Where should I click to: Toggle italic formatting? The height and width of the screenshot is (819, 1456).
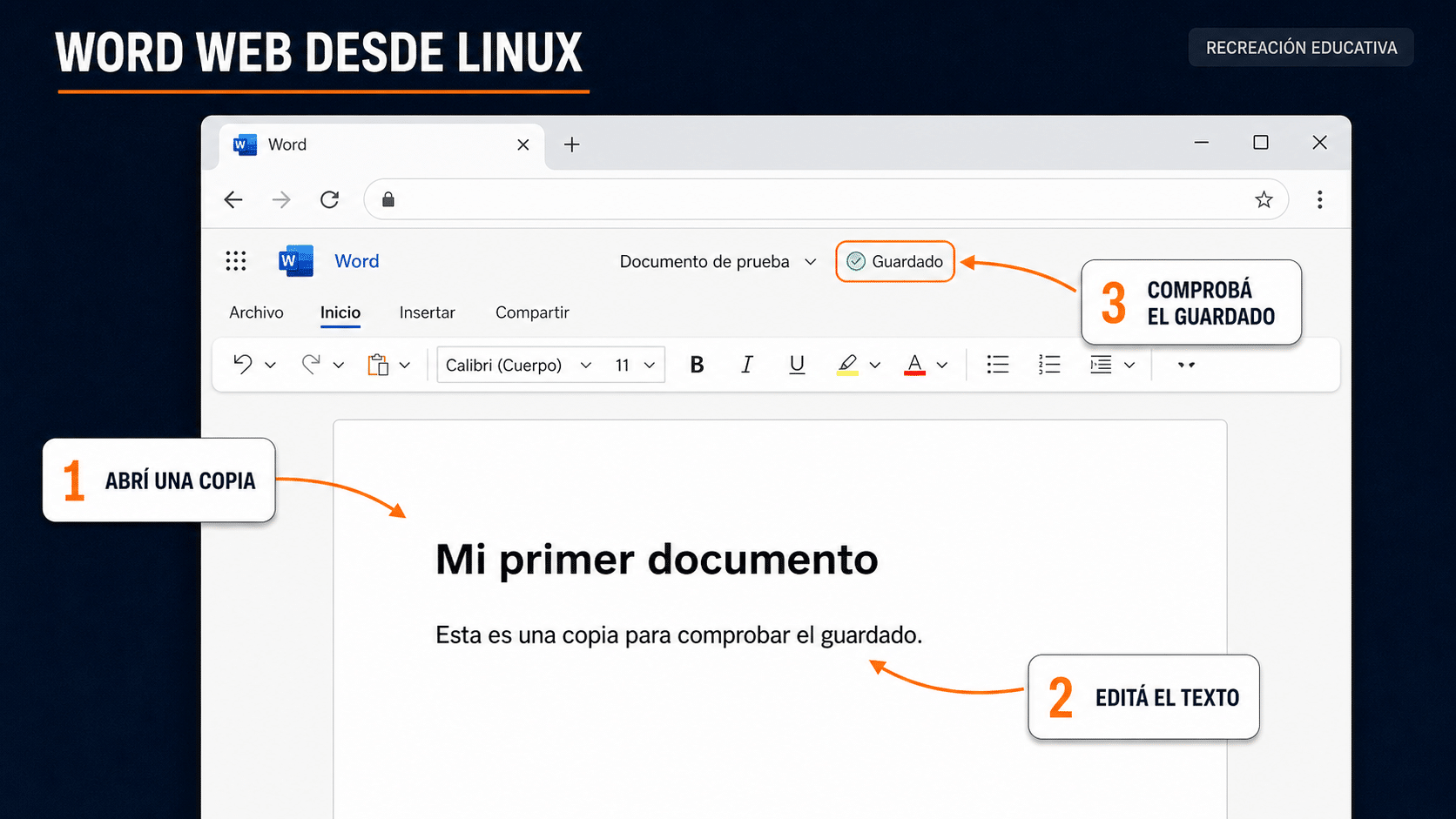(x=746, y=365)
